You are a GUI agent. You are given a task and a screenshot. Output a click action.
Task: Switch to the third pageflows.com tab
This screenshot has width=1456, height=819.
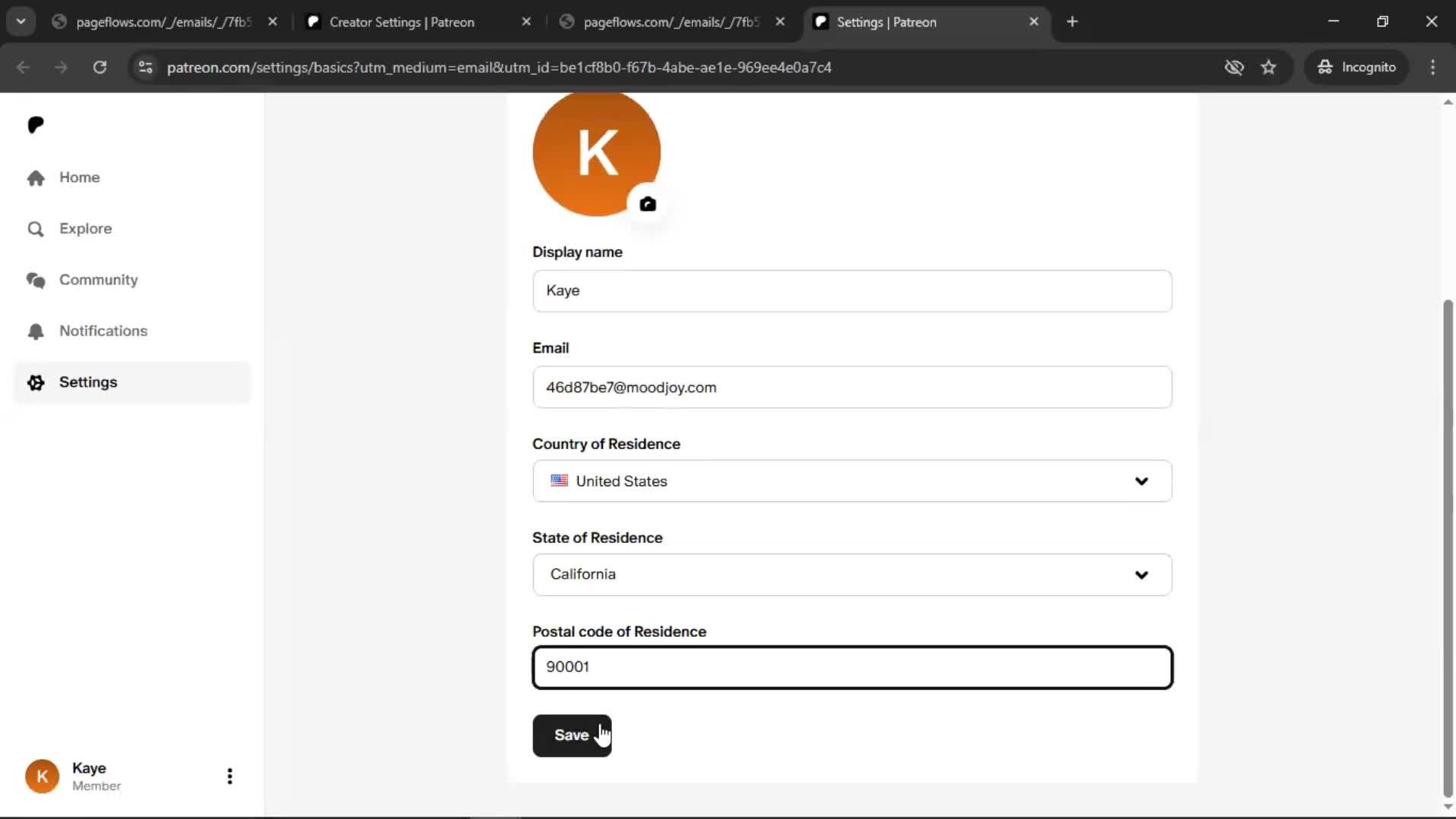click(670, 22)
